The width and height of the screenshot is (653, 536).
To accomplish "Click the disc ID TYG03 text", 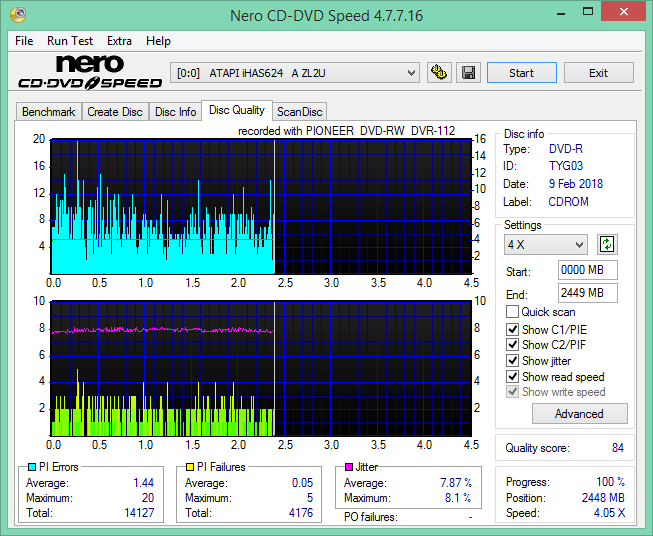I will [x=566, y=166].
